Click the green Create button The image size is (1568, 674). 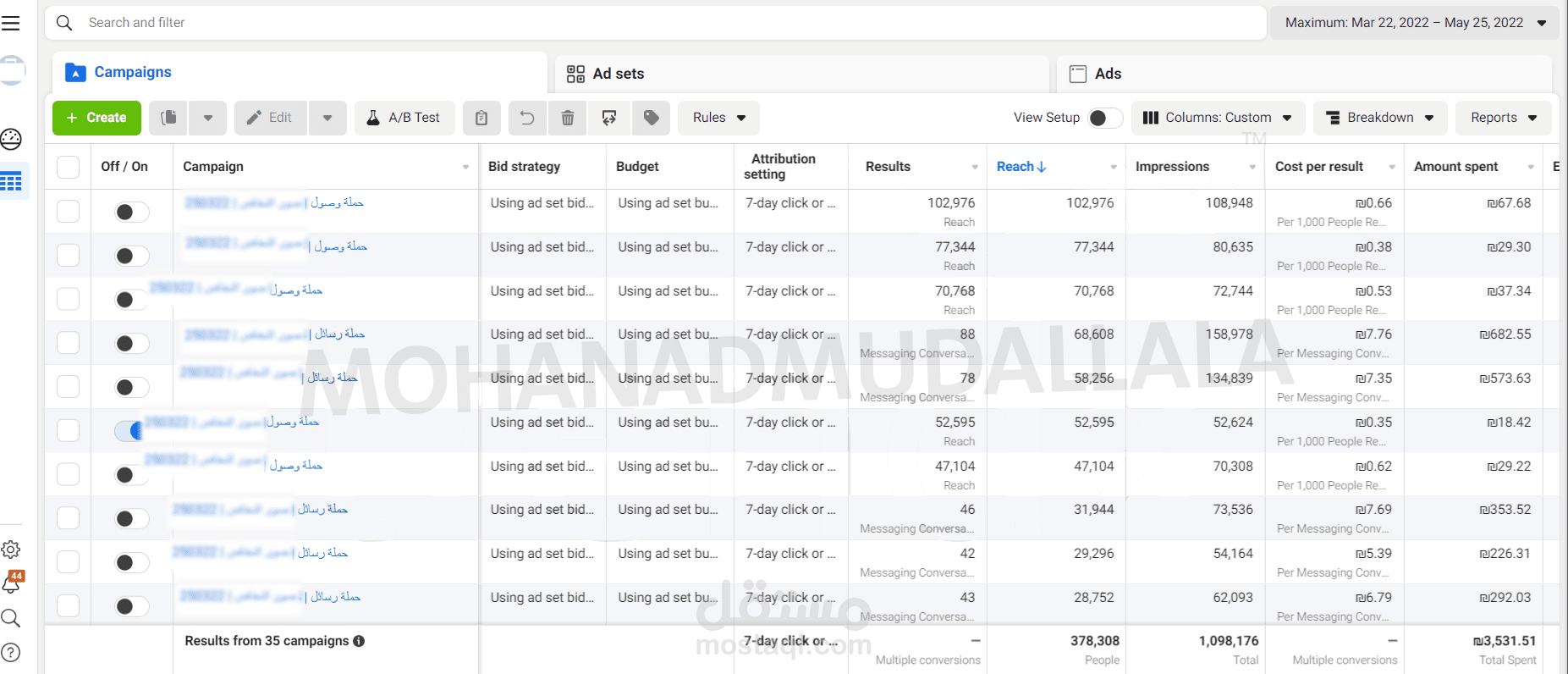(96, 118)
